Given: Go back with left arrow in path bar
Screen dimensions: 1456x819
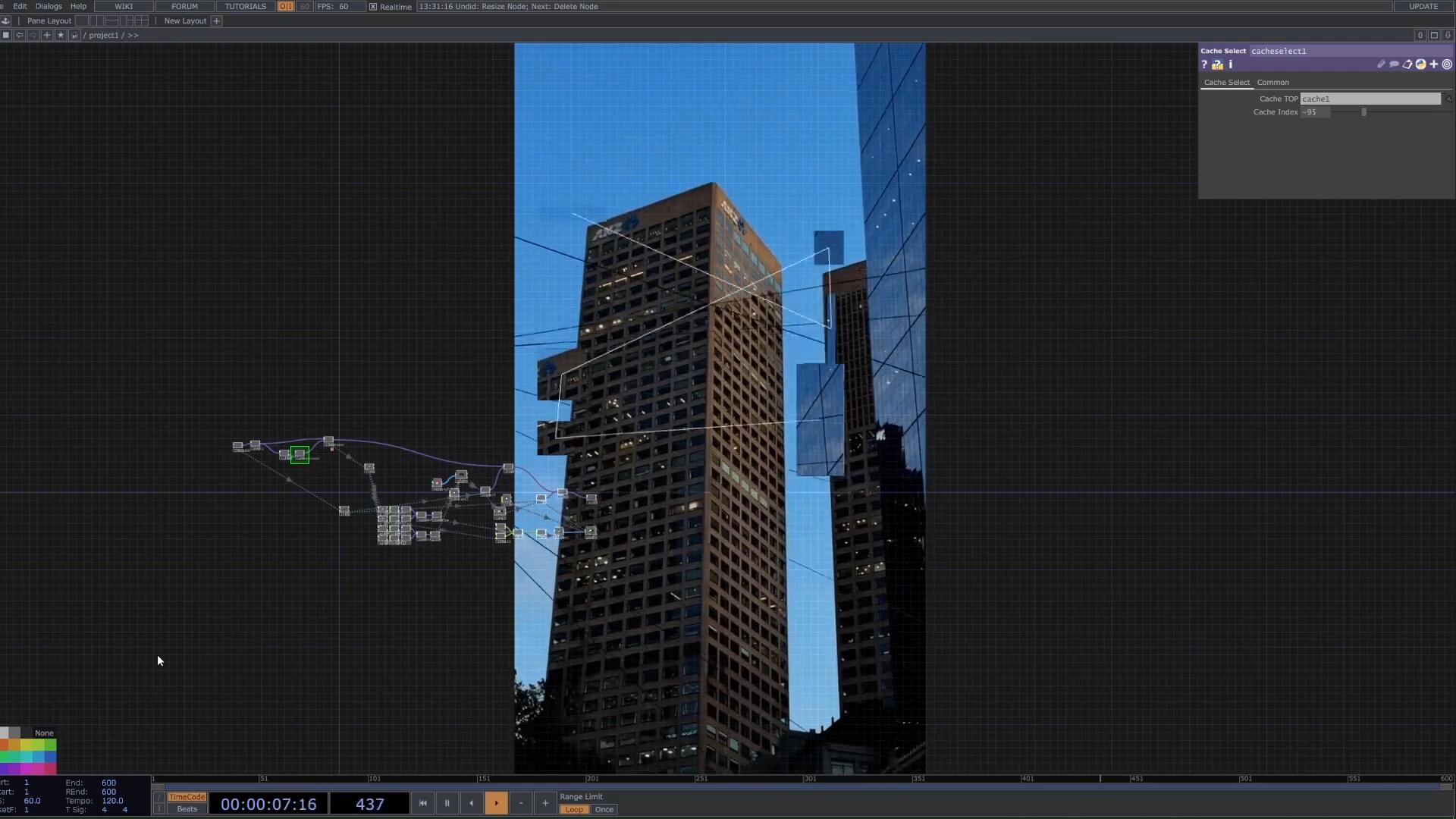Looking at the screenshot, I should (20, 35).
